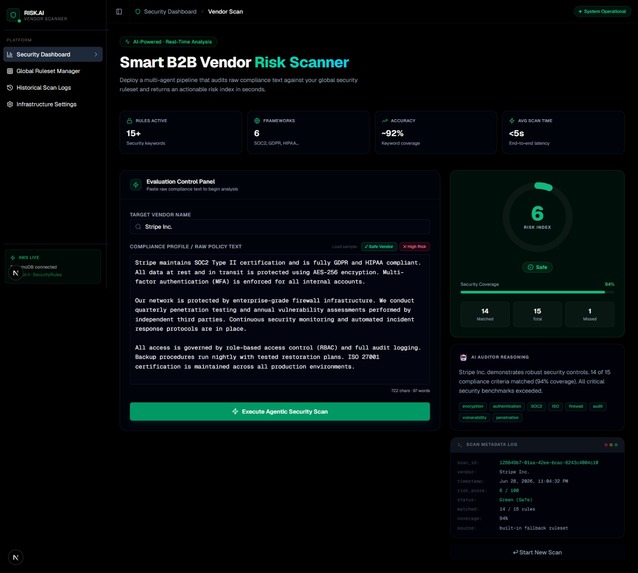Click the SOC2 keyword tag
The width and height of the screenshot is (638, 573).
pyautogui.click(x=536, y=407)
